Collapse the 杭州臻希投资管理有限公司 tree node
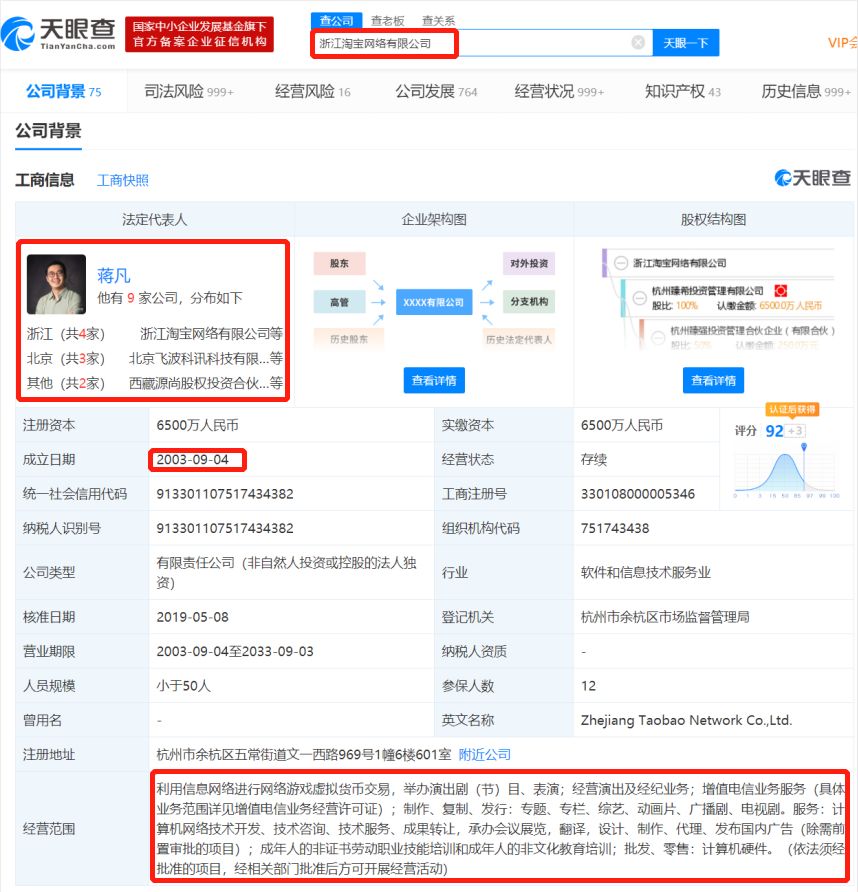Image resolution: width=858 pixels, height=892 pixels. 639,299
